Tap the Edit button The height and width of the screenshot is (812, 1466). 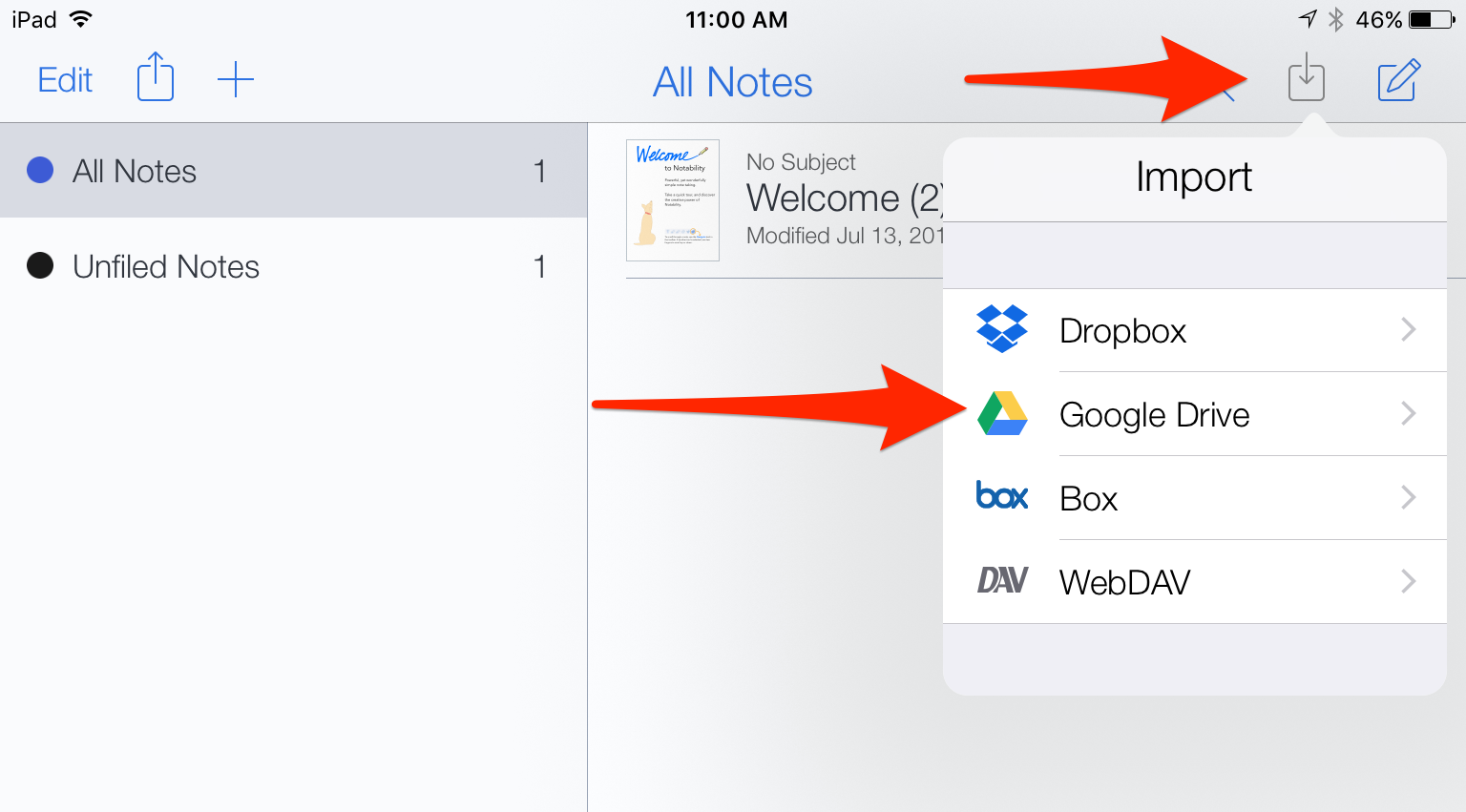[x=63, y=79]
